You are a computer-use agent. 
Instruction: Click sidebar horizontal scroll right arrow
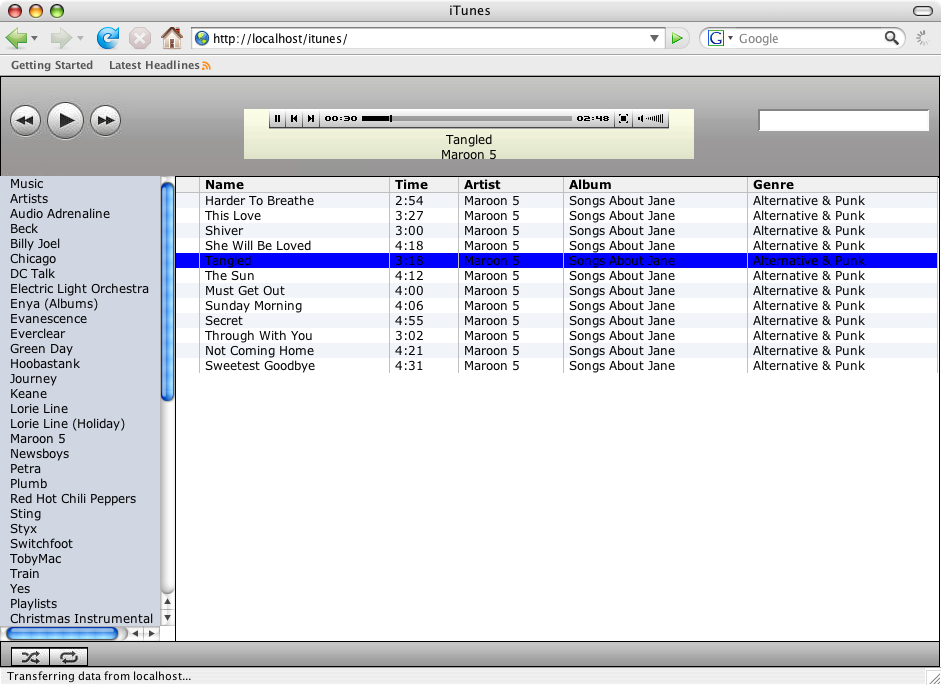pyautogui.click(x=151, y=633)
